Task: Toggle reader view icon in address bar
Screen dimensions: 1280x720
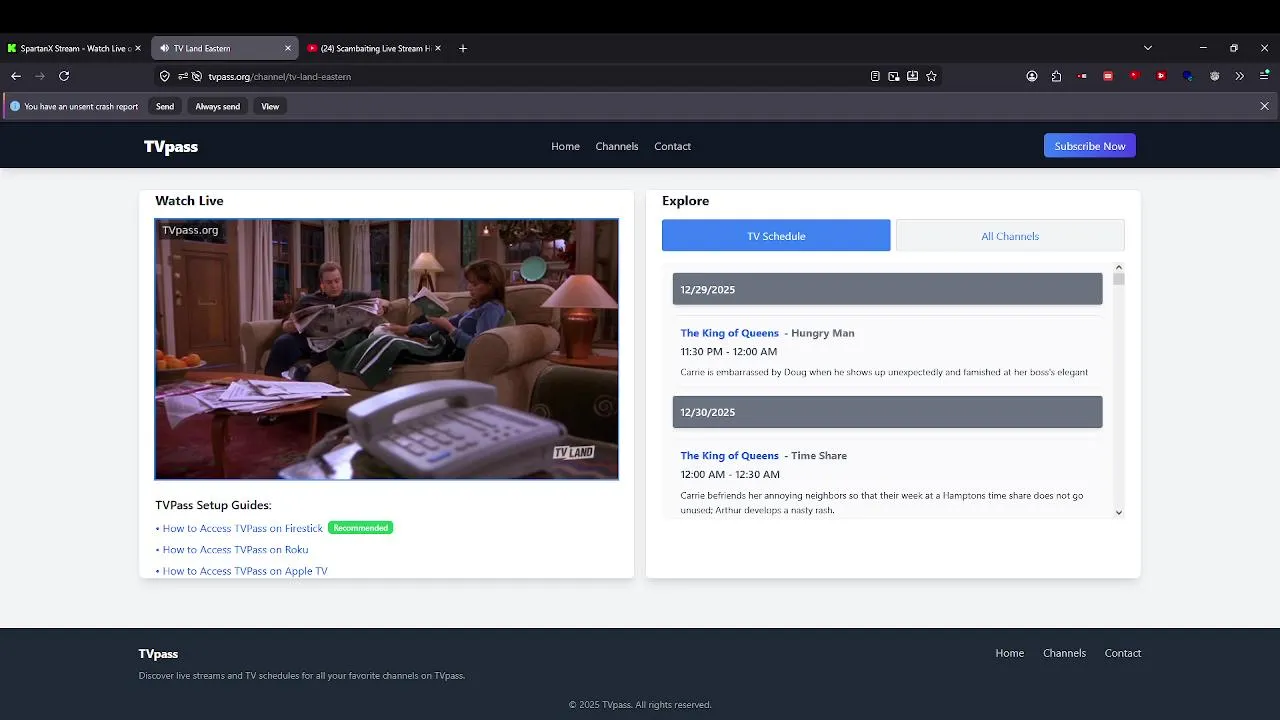Action: (875, 76)
